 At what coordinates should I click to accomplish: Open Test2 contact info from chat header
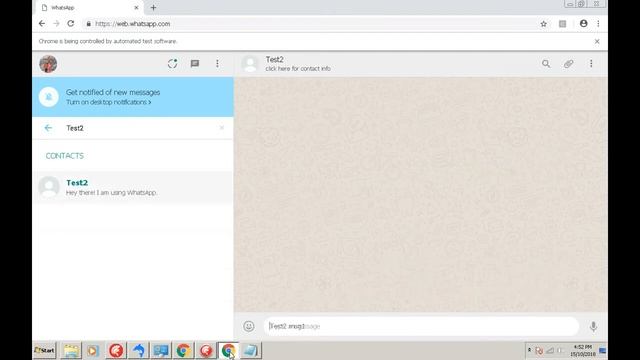298,64
